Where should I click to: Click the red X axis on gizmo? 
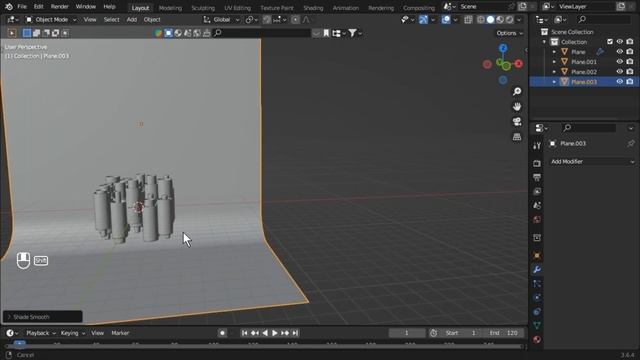[x=518, y=64]
